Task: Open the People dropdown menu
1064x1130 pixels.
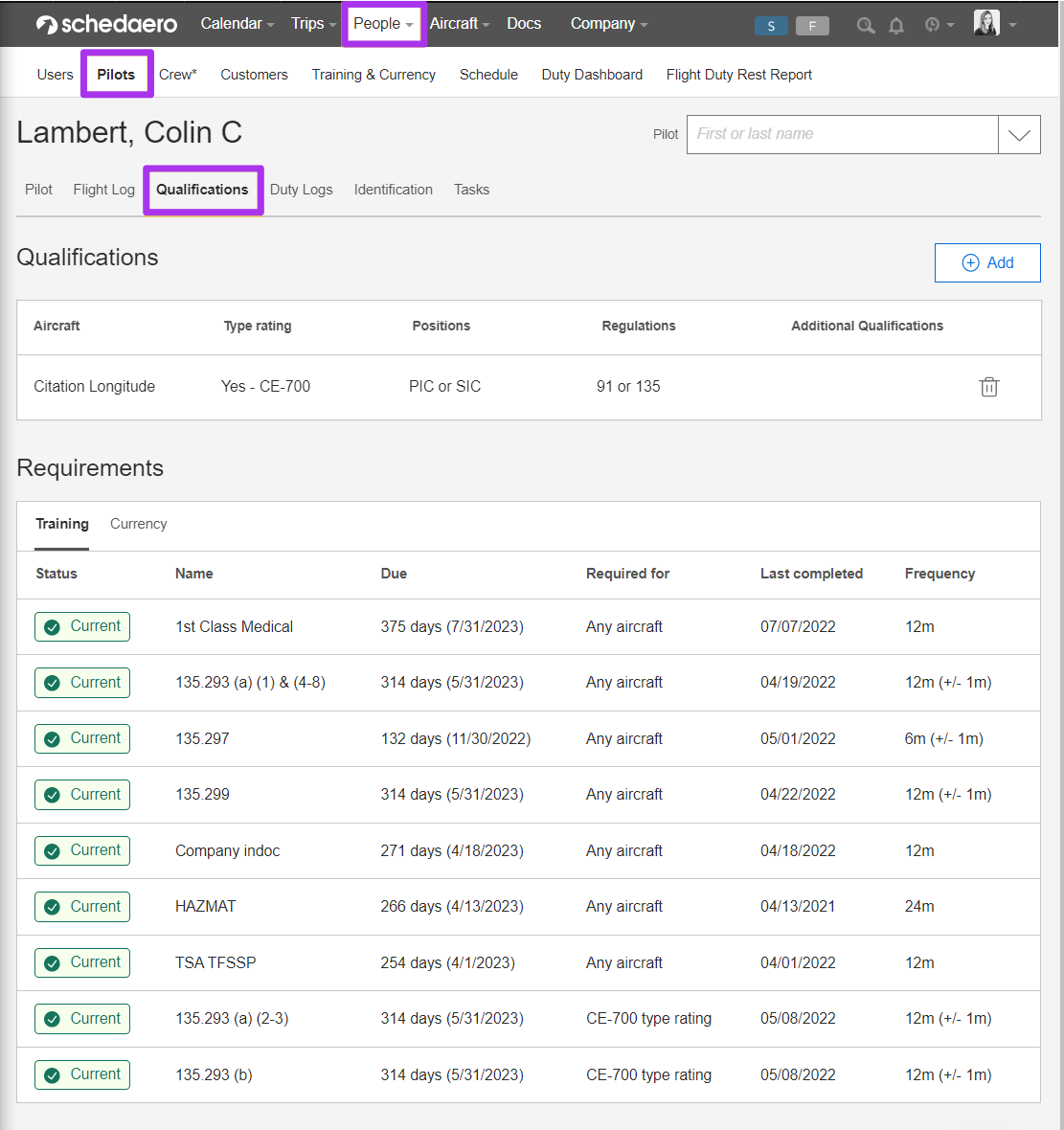Action: pyautogui.click(x=383, y=24)
